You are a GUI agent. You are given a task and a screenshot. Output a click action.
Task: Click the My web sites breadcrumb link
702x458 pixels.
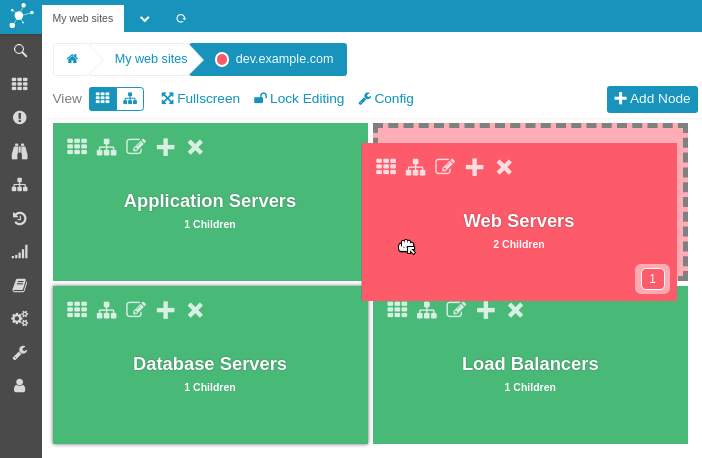pyautogui.click(x=151, y=59)
